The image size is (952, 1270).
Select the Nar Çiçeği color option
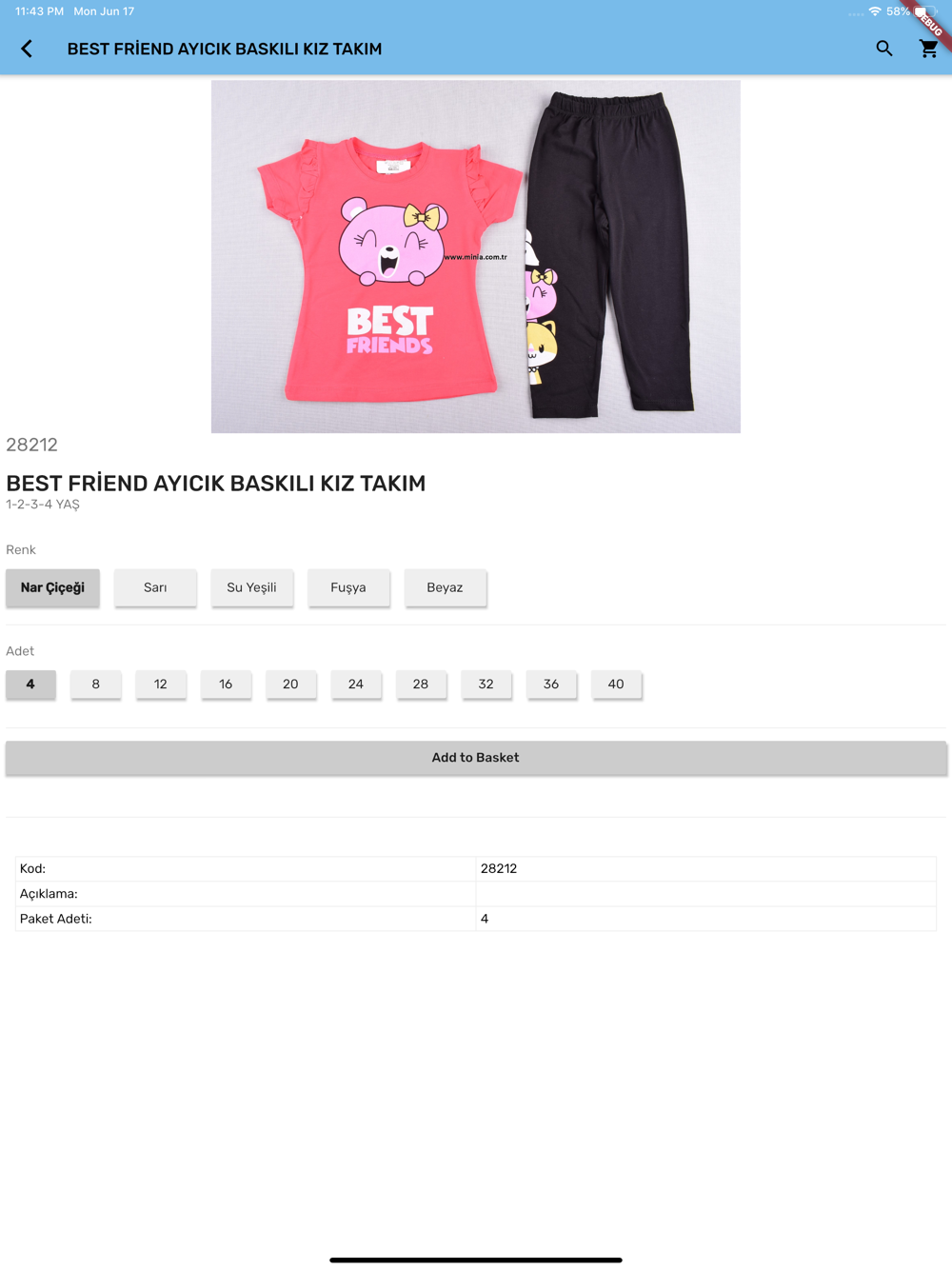coord(53,587)
